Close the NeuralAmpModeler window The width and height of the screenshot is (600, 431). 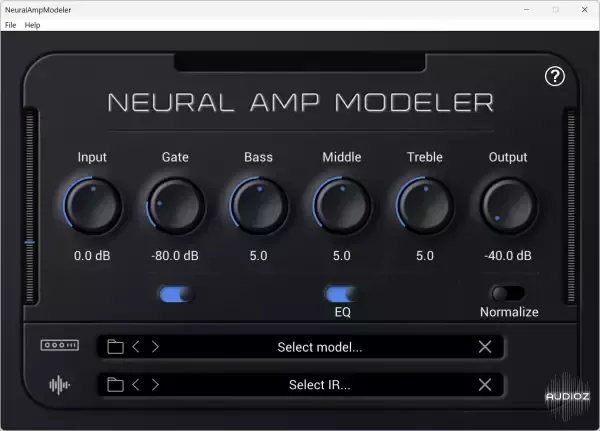point(584,10)
